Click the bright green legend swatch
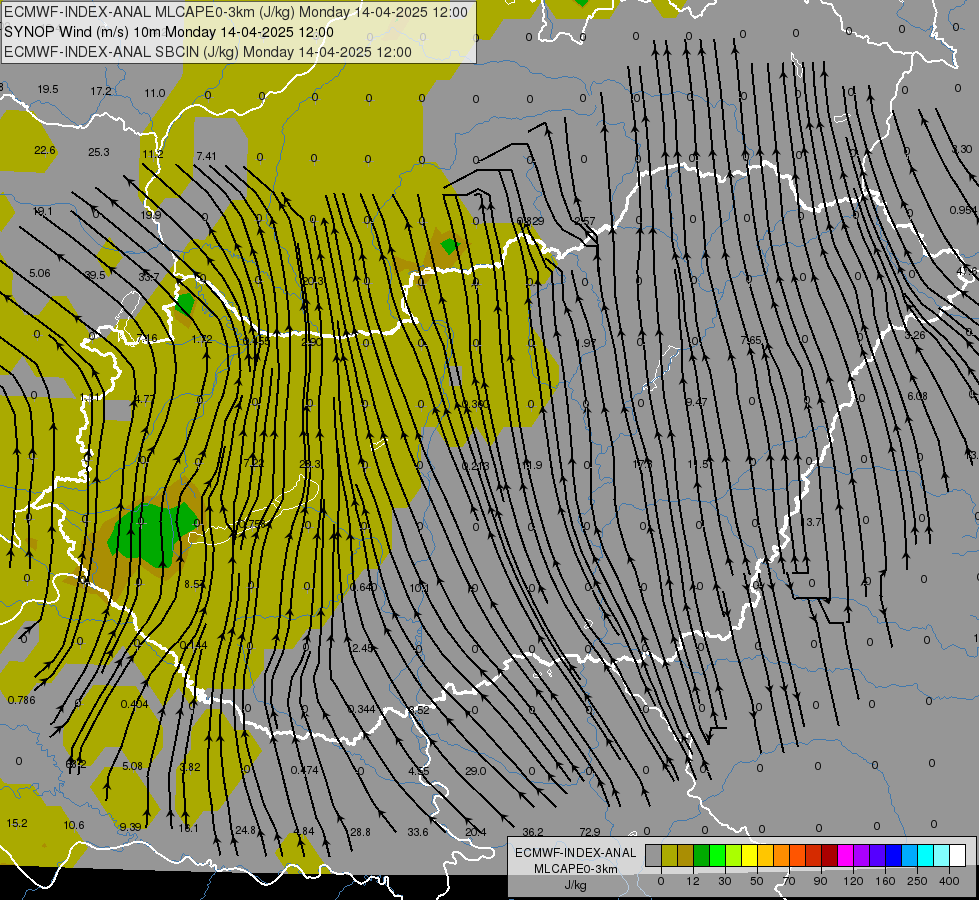The height and width of the screenshot is (900, 979). (717, 855)
